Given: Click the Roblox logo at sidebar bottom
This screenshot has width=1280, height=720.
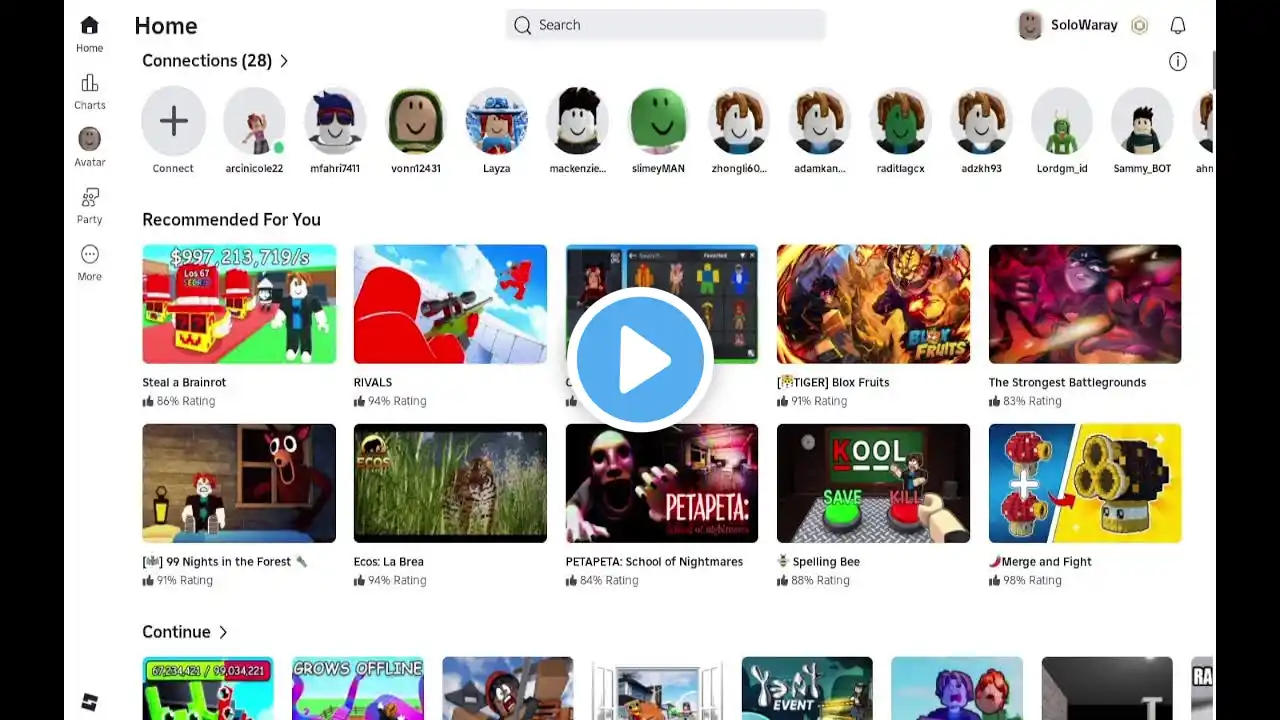Looking at the screenshot, I should [x=89, y=702].
